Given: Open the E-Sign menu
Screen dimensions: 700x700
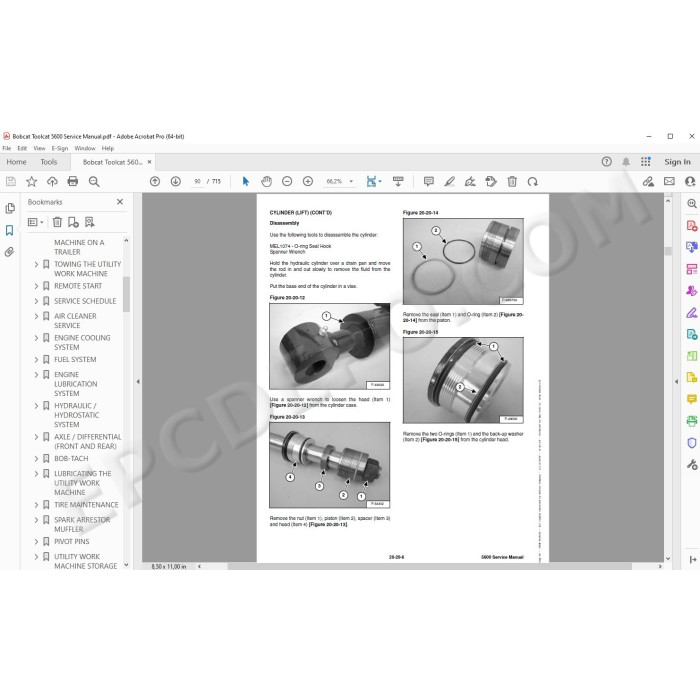Looking at the screenshot, I should [x=60, y=148].
